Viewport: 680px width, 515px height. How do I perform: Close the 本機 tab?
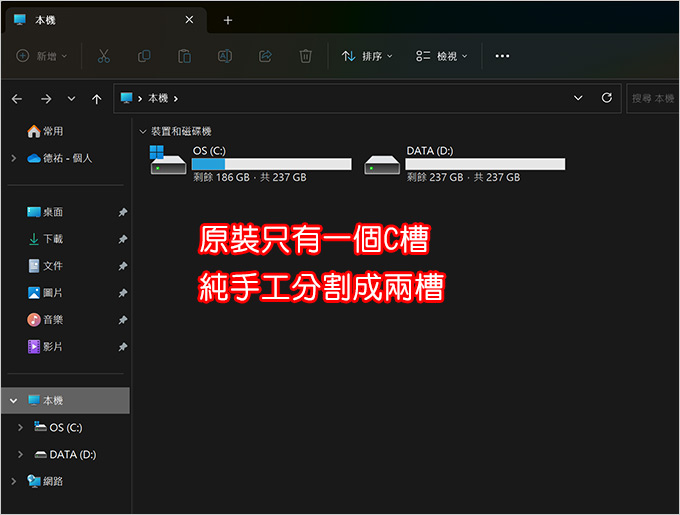pyautogui.click(x=189, y=20)
